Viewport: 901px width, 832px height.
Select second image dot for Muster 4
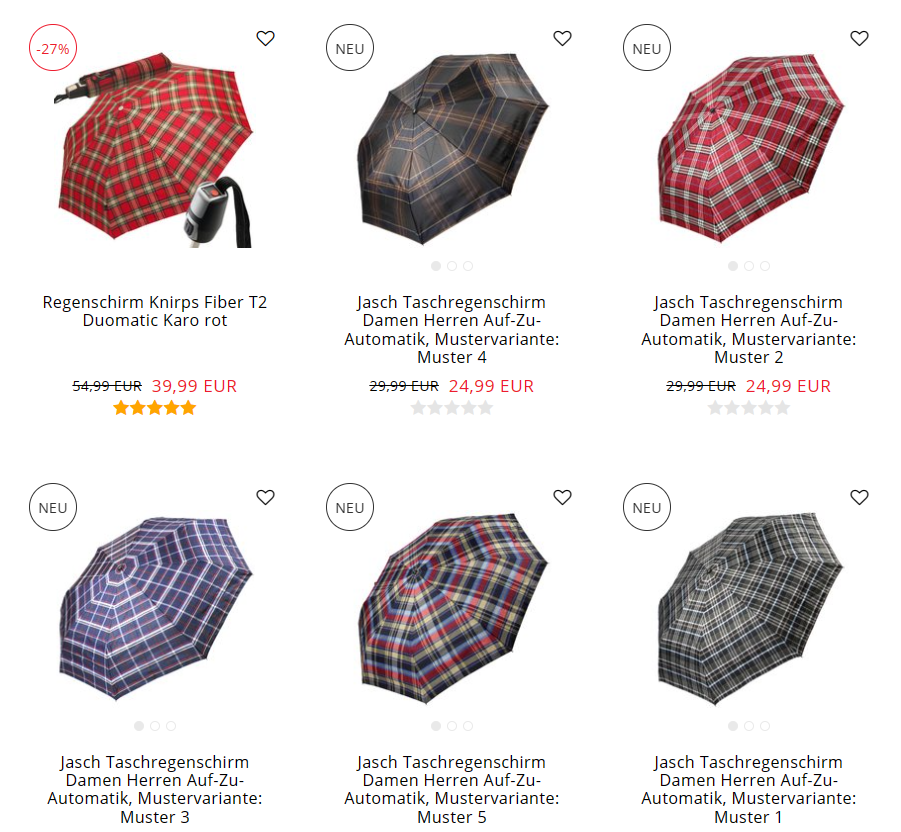[452, 266]
